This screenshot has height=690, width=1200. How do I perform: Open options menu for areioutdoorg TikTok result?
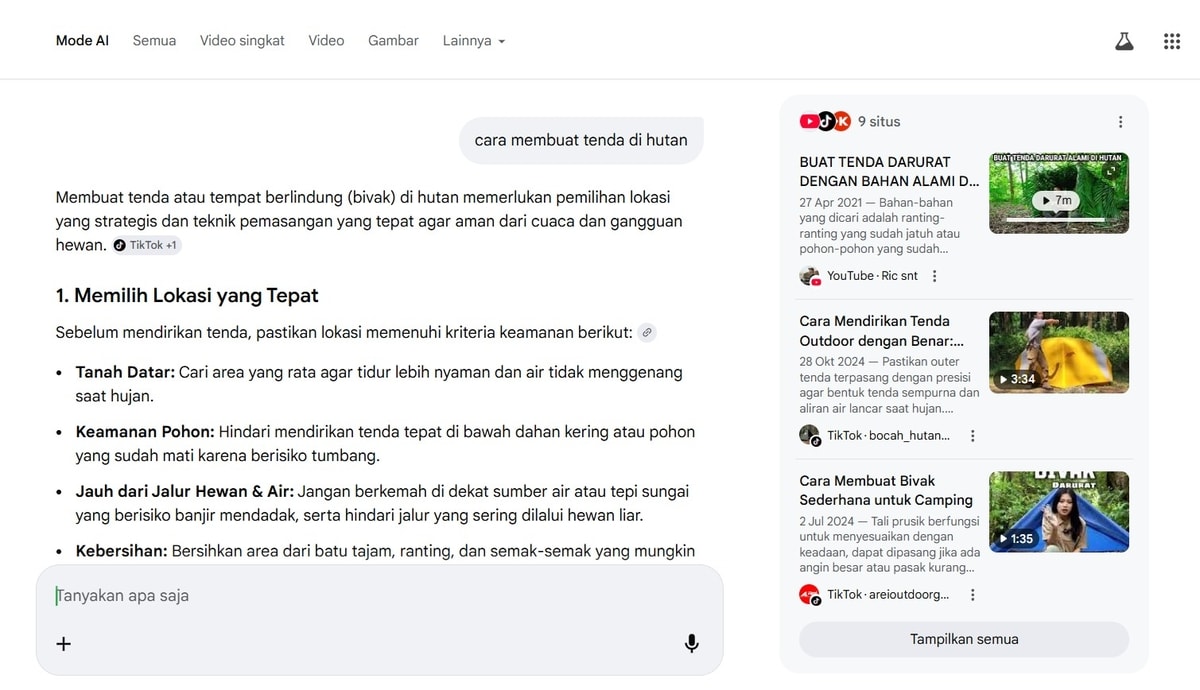pos(972,594)
